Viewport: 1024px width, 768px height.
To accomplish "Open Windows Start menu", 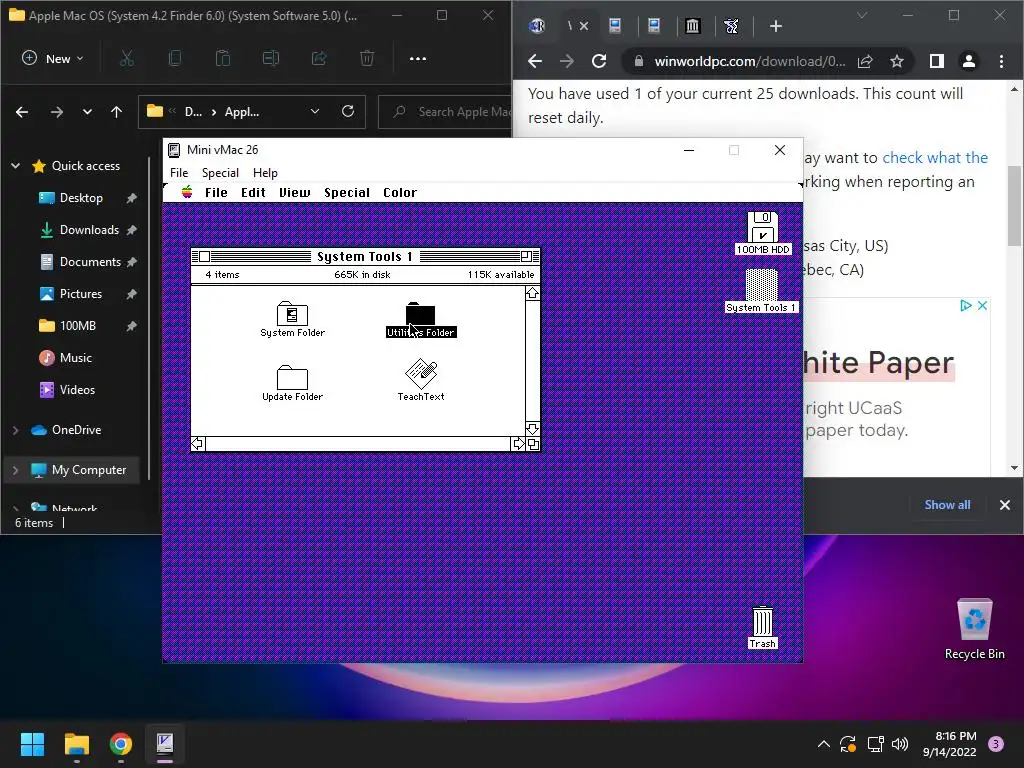I will (32, 743).
